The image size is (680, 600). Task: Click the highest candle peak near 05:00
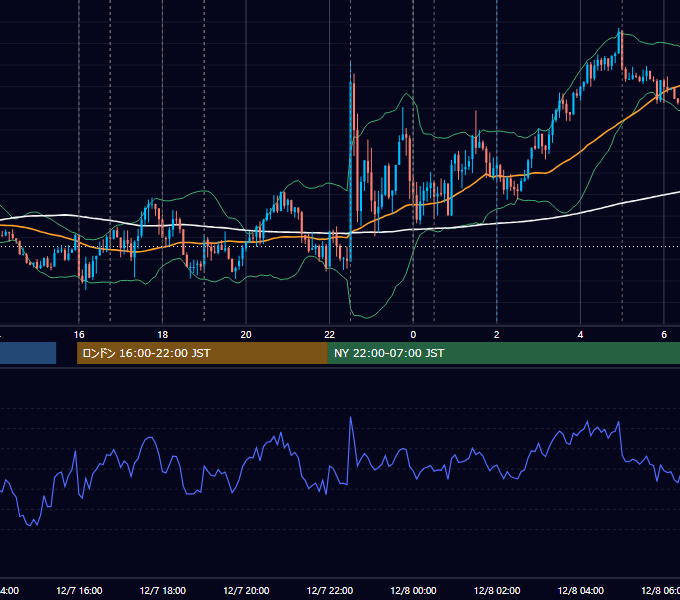620,43
